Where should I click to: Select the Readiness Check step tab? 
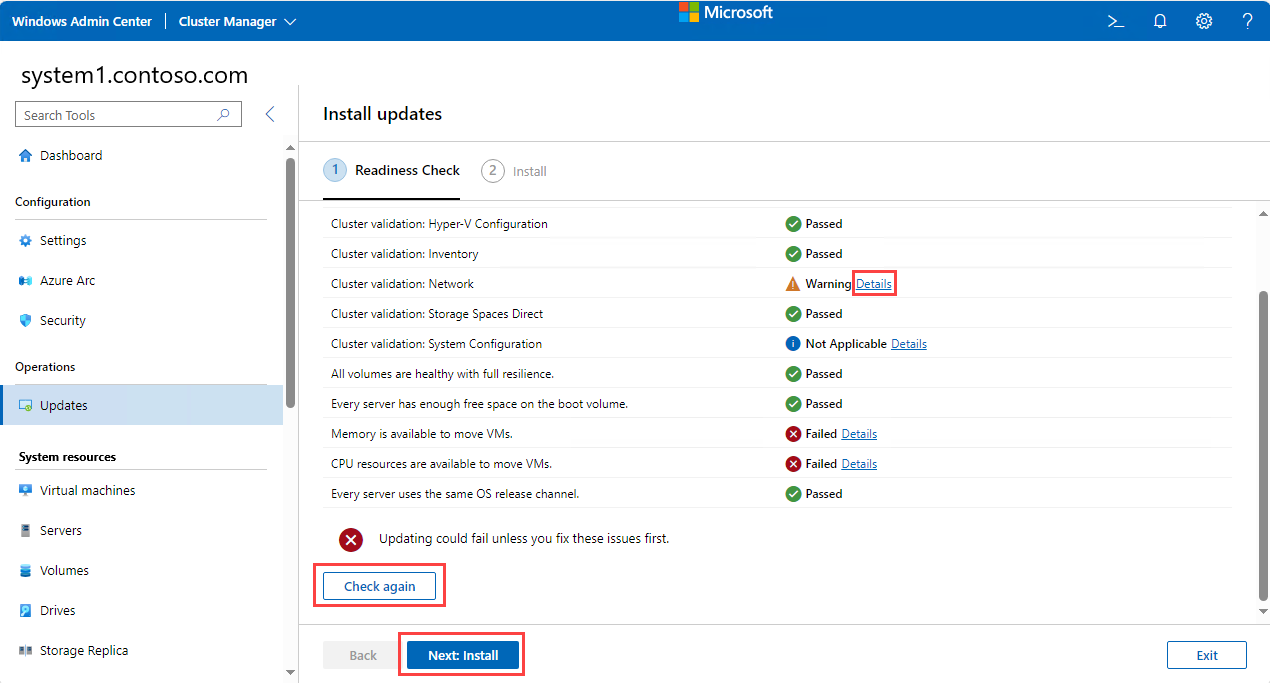392,171
